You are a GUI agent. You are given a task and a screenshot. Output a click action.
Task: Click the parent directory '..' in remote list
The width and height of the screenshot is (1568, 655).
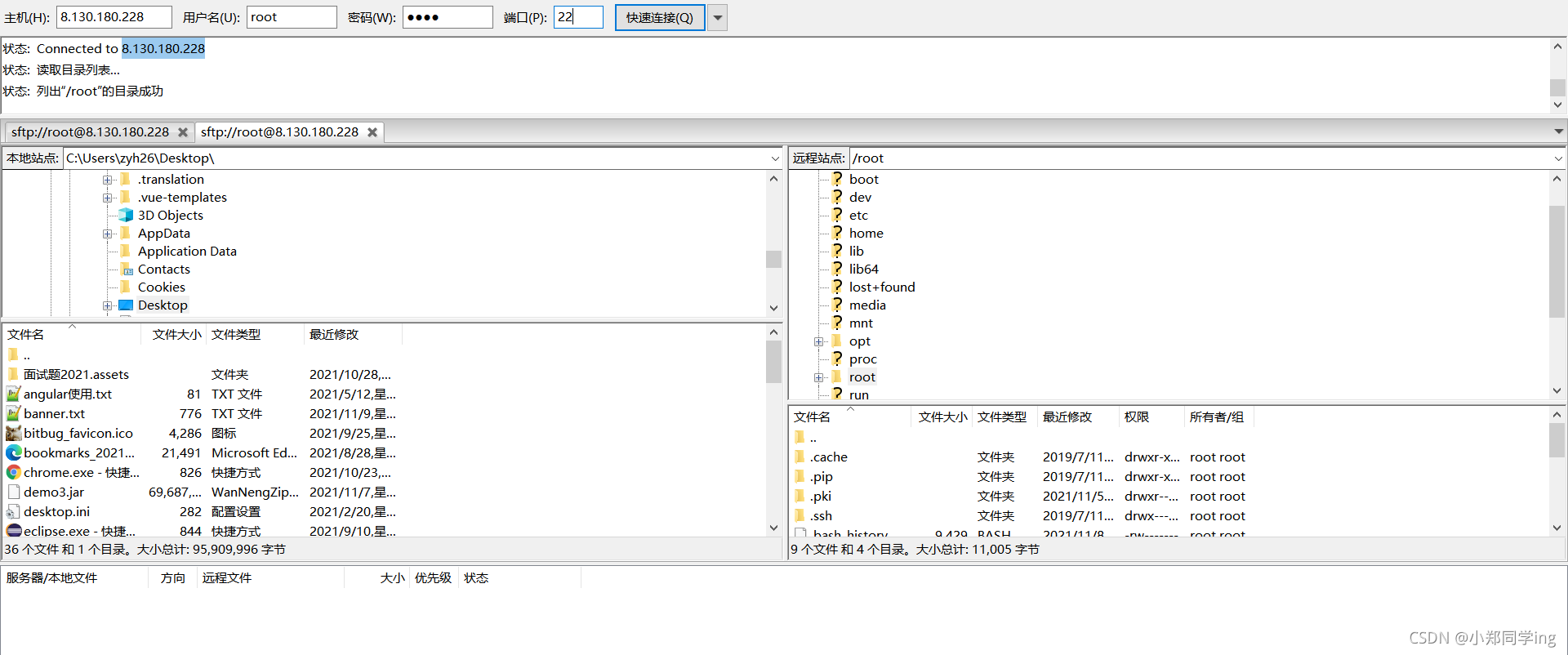pyautogui.click(x=813, y=437)
